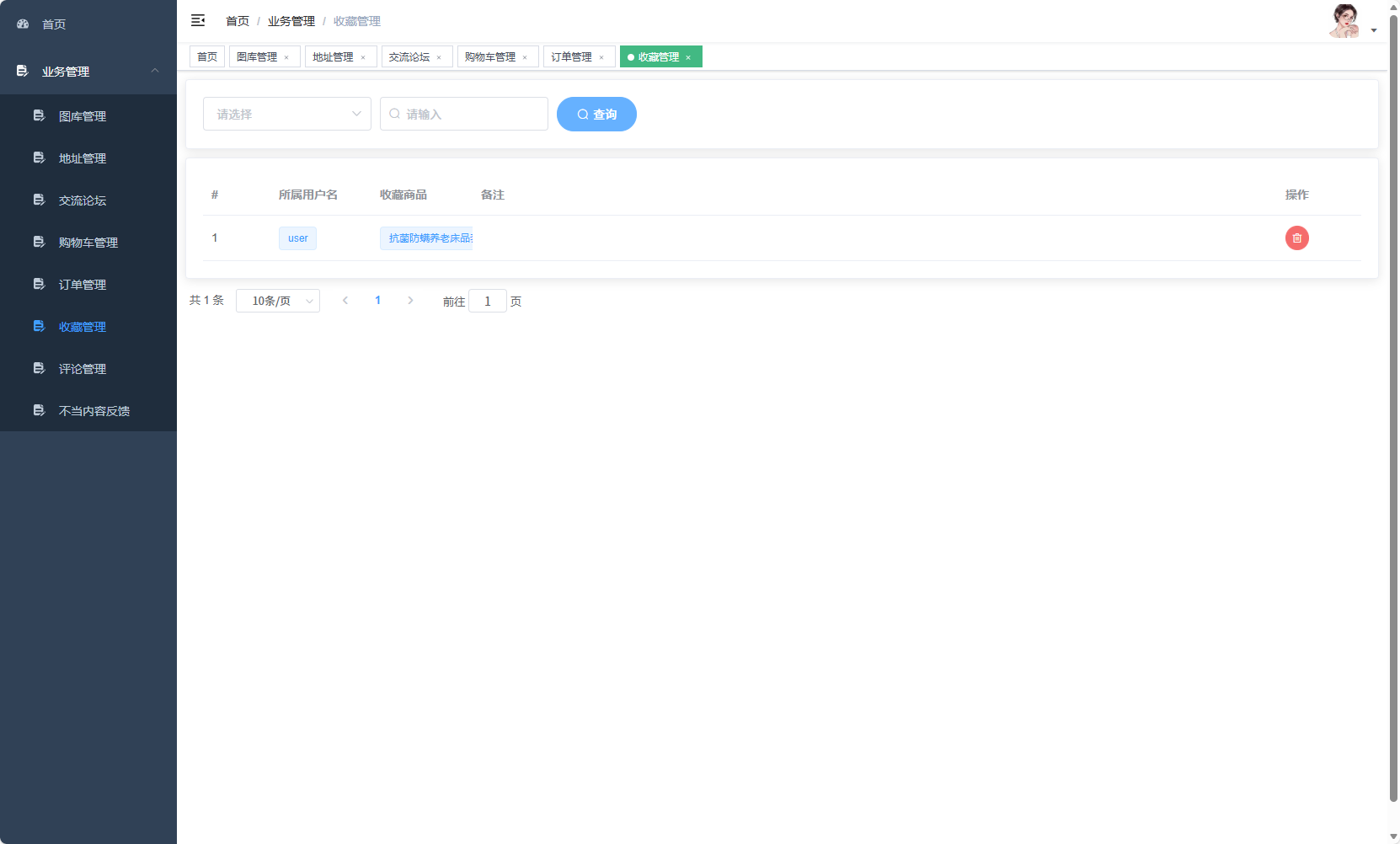This screenshot has width=1400, height=844.
Task: Collapse the sidebar with the hamburger icon
Action: click(198, 20)
